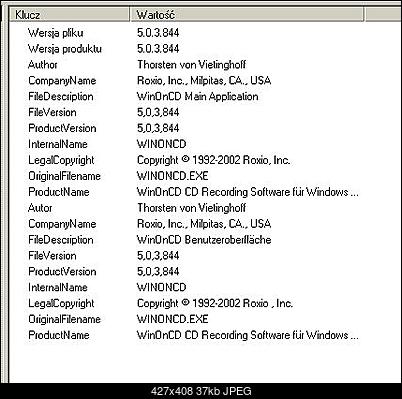Select the Author key
This screenshot has height=399, width=402.
pos(43,65)
